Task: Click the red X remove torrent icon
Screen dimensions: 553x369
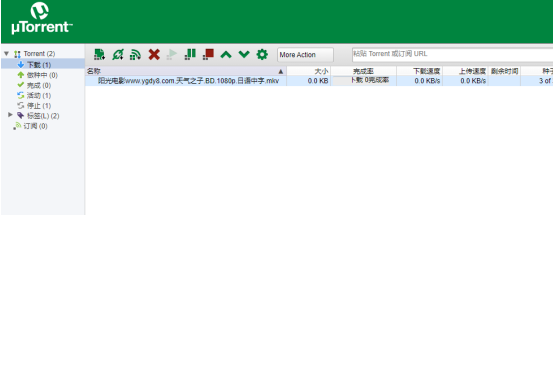Action: click(154, 54)
